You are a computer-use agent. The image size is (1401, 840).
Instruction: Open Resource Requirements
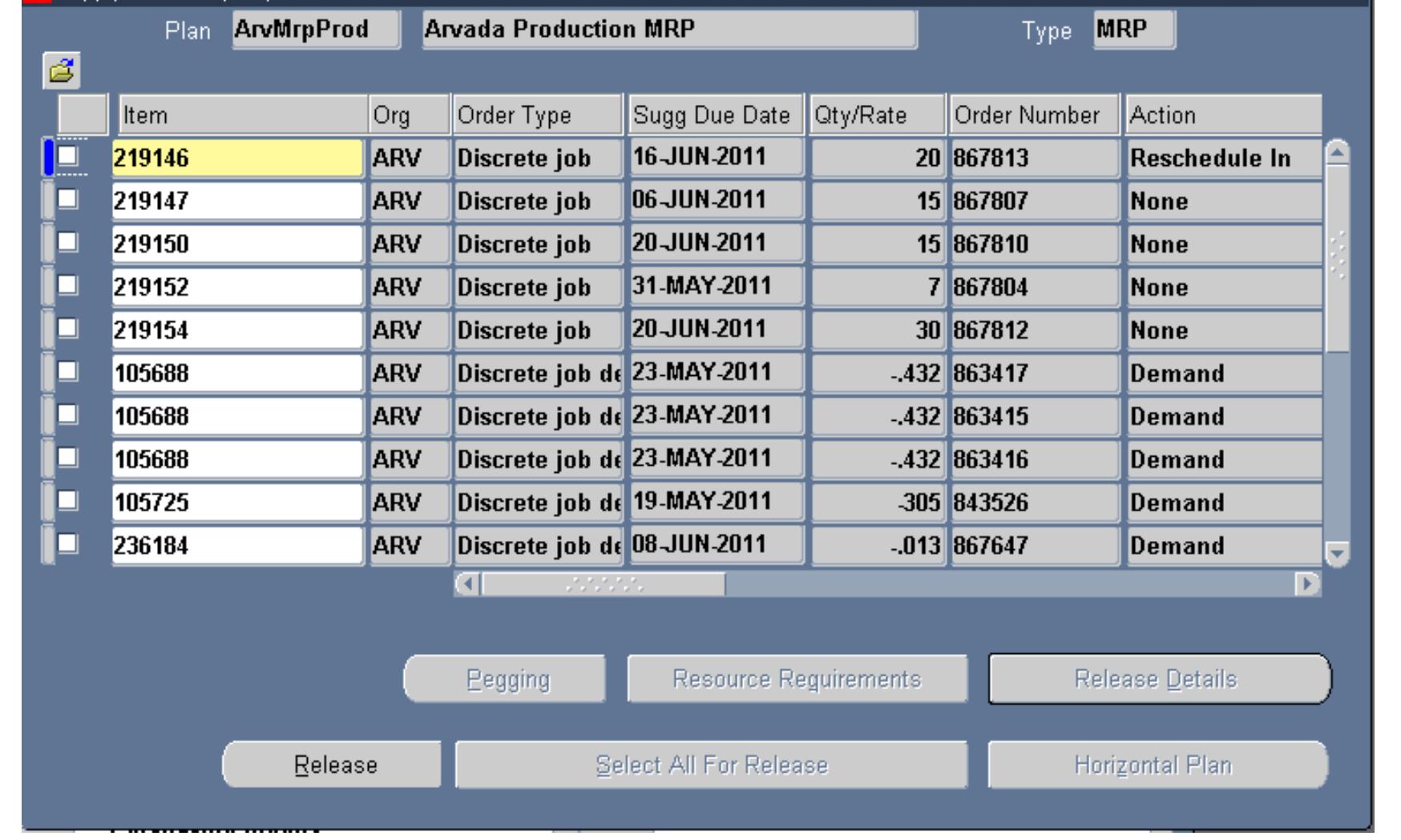click(797, 679)
